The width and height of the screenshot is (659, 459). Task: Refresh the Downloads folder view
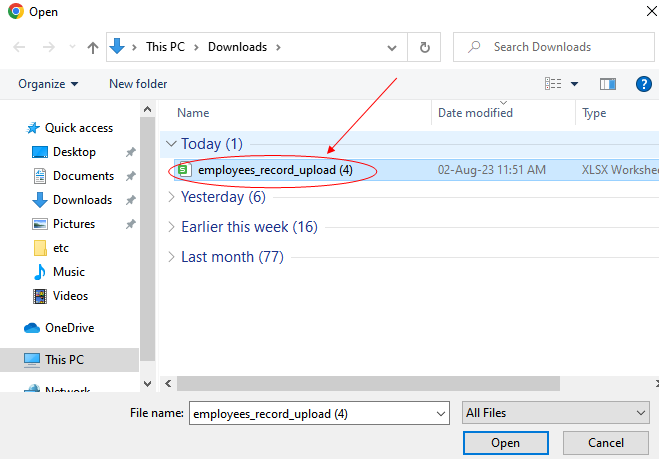(x=425, y=47)
